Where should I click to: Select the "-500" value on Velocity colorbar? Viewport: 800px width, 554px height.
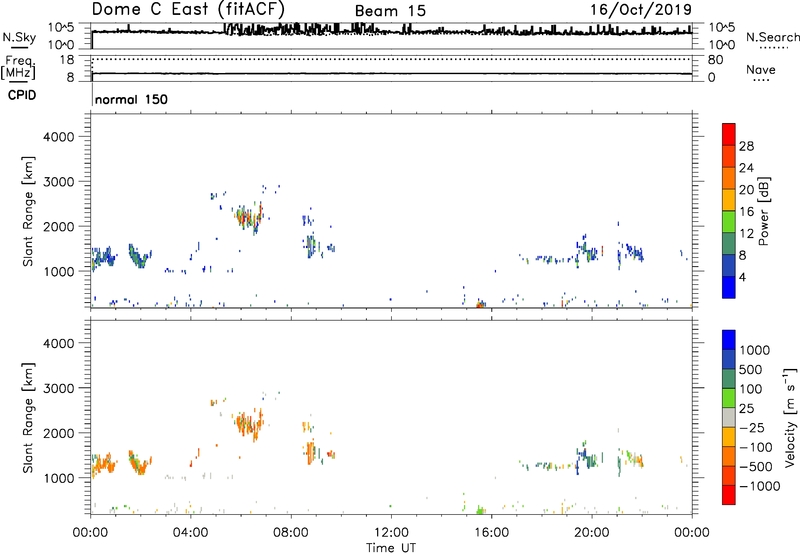[x=756, y=467]
